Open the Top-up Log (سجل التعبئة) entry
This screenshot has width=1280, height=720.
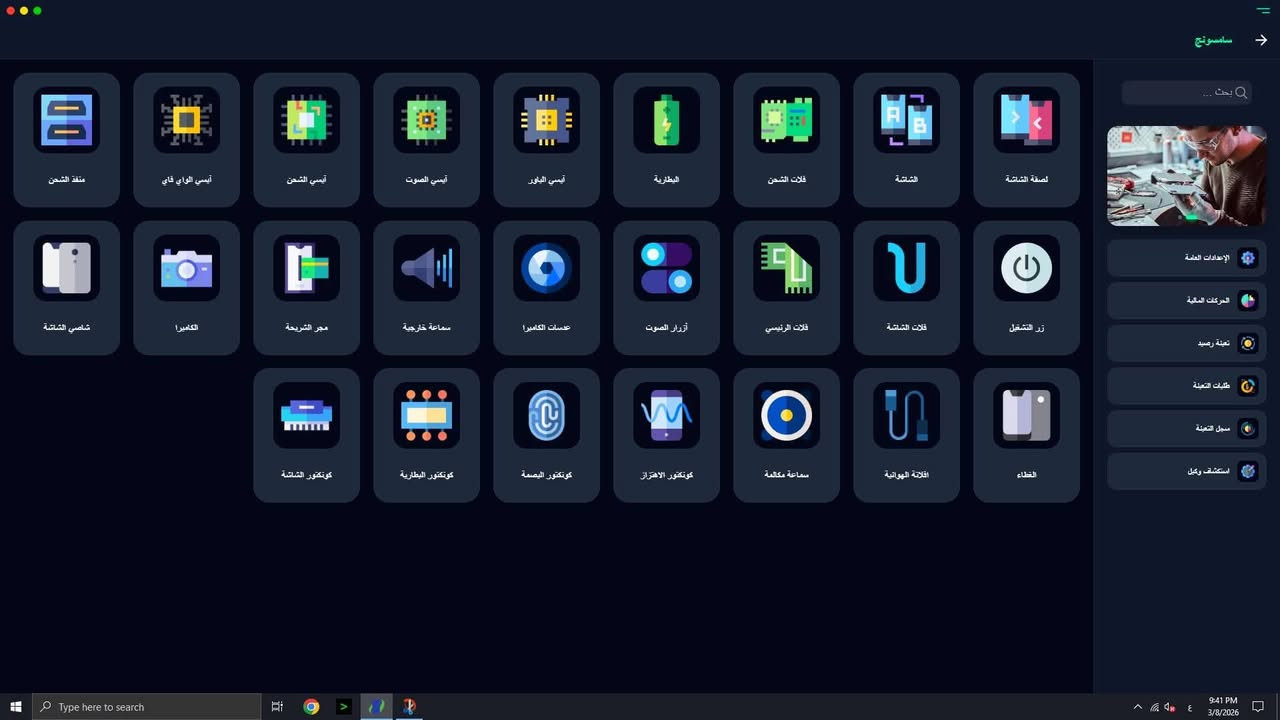(1186, 428)
